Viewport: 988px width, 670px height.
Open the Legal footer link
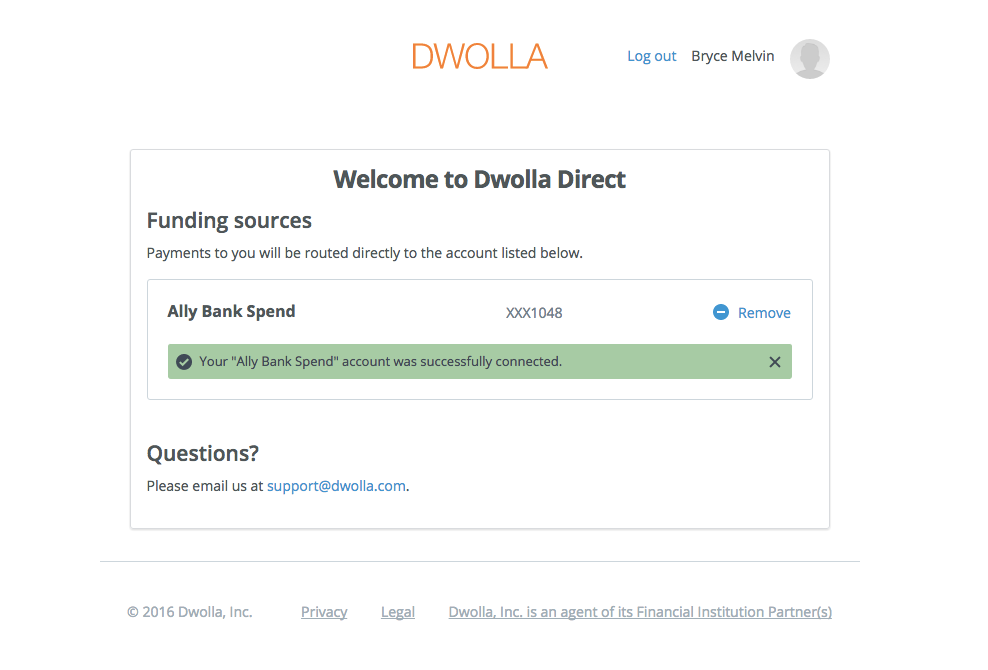coord(398,612)
